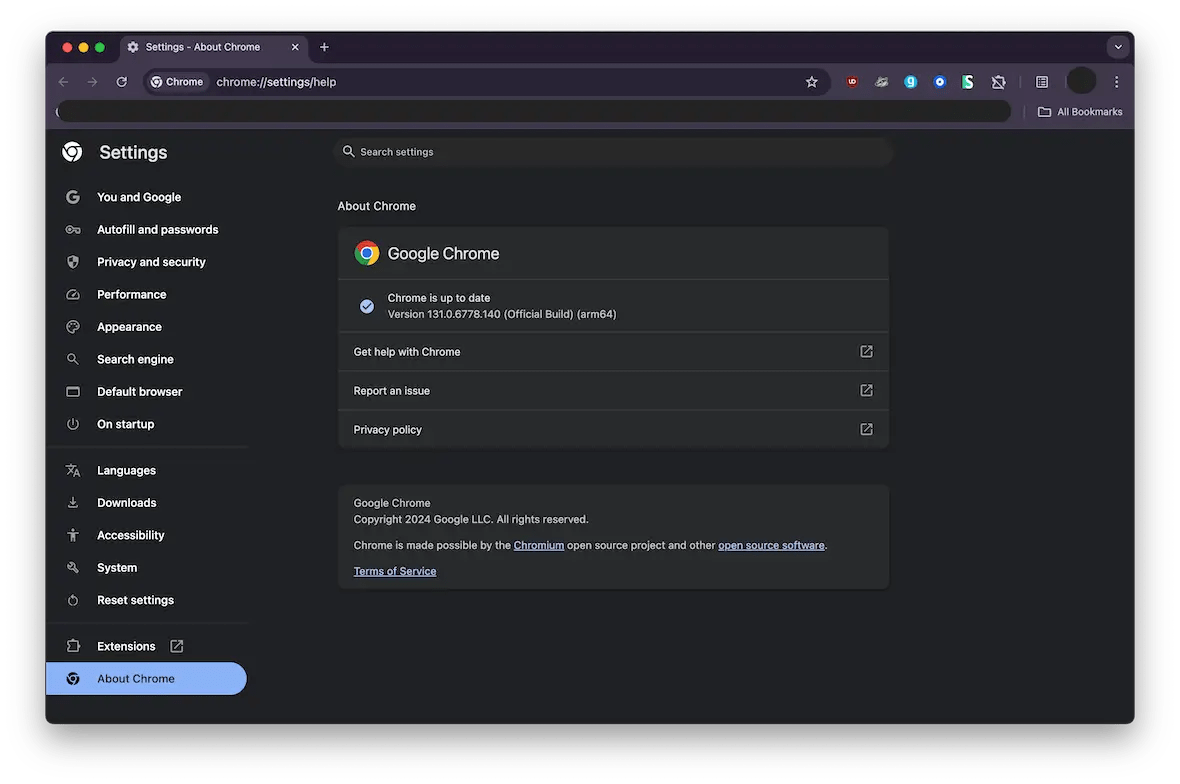Image resolution: width=1180 pixels, height=784 pixels.
Task: Click the Grammarly extension icon
Action: [x=911, y=82]
